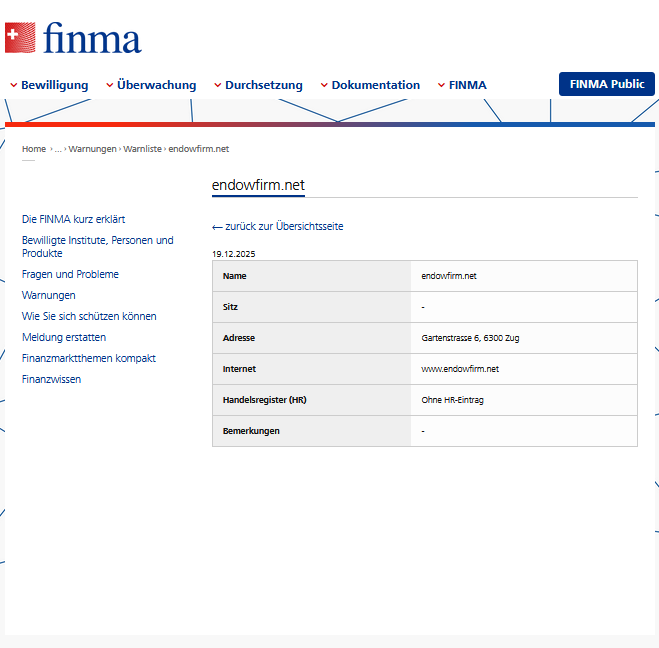
Task: Click the FINMA logo with Swiss flag
Action: (x=73, y=38)
